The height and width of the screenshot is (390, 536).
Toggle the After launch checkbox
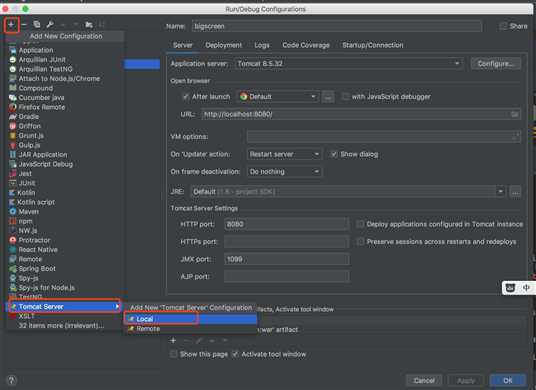185,97
